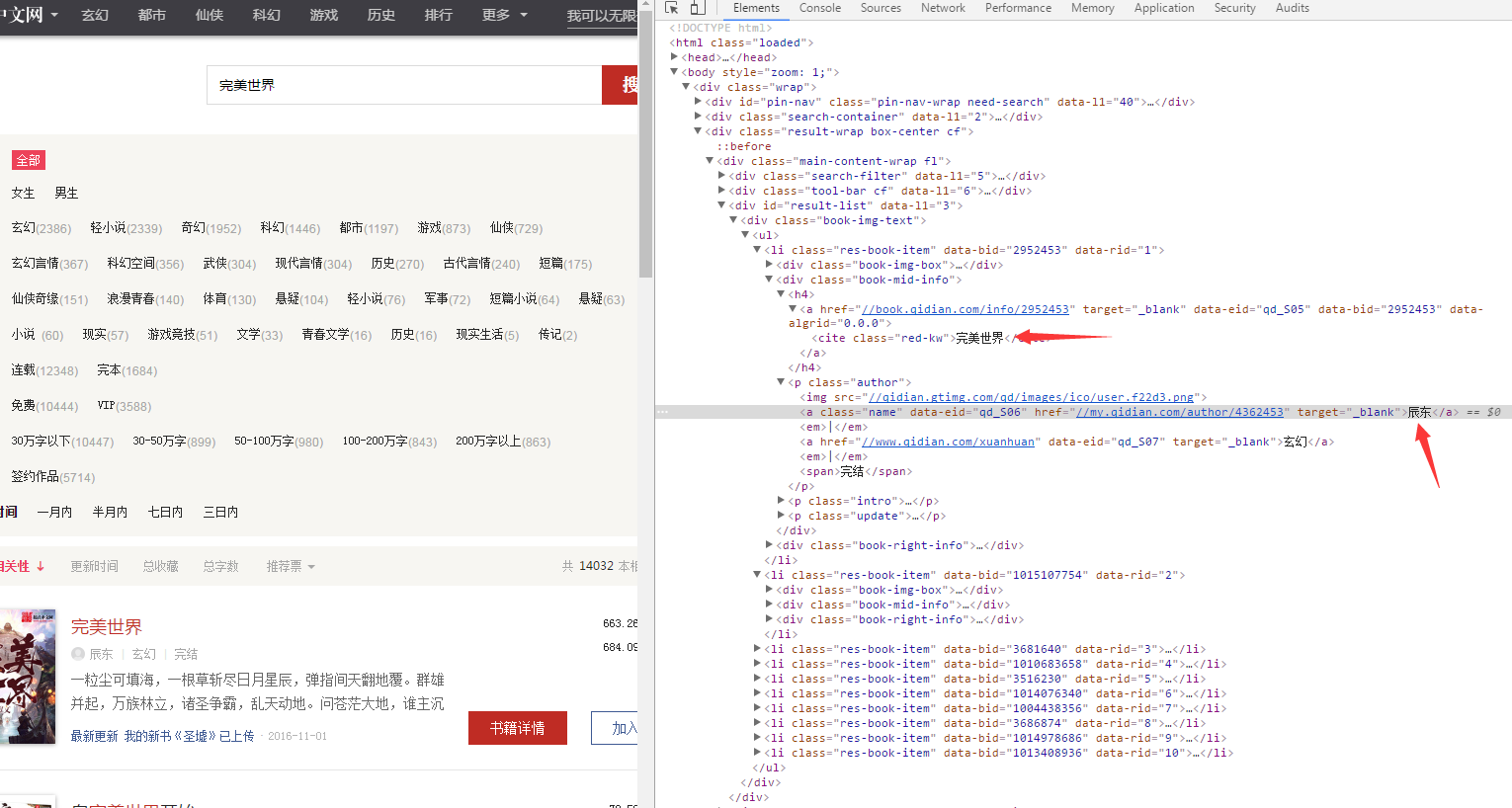Image resolution: width=1512 pixels, height=808 pixels.
Task: Expand the head element node
Action: [x=674, y=57]
